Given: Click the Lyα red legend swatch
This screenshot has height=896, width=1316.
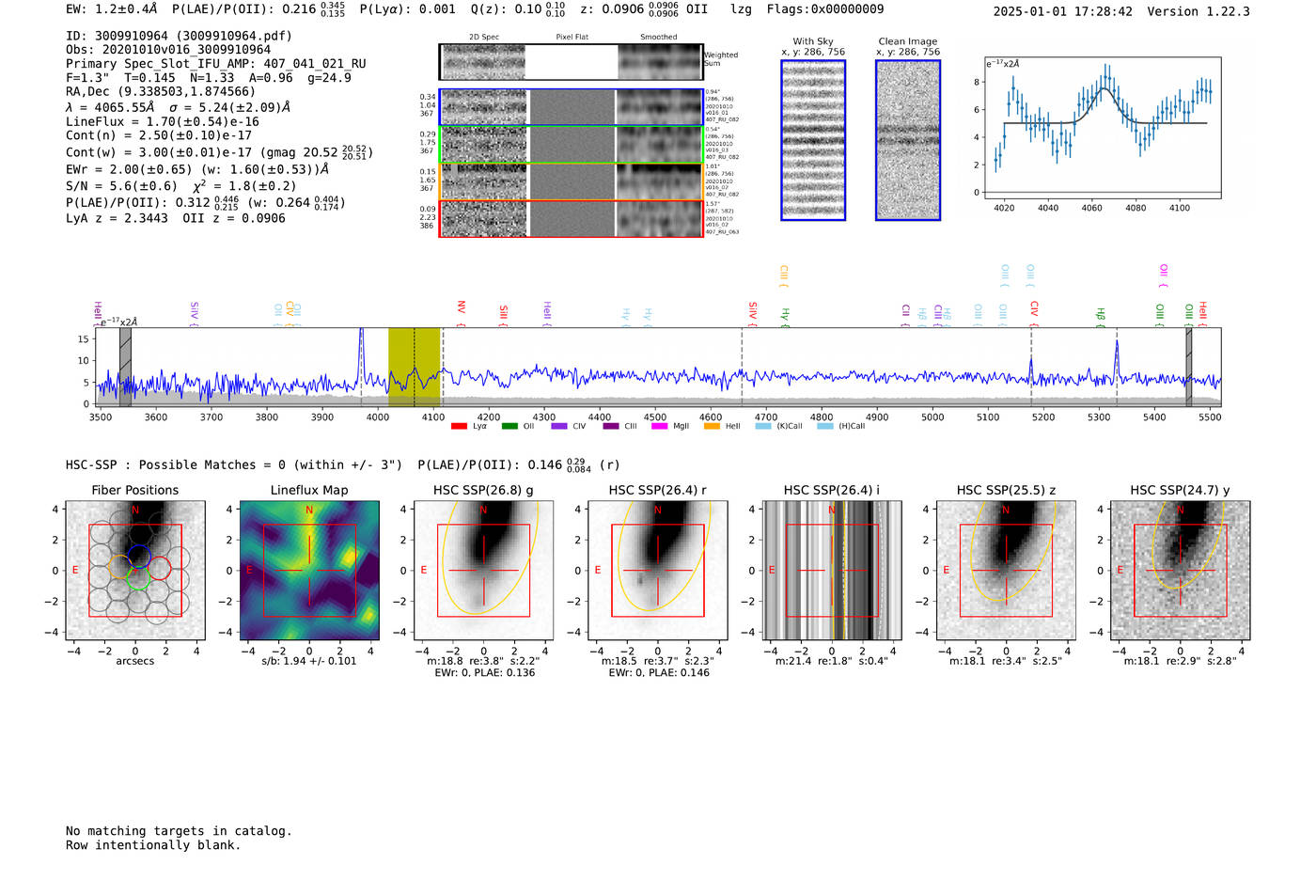Looking at the screenshot, I should point(459,426).
